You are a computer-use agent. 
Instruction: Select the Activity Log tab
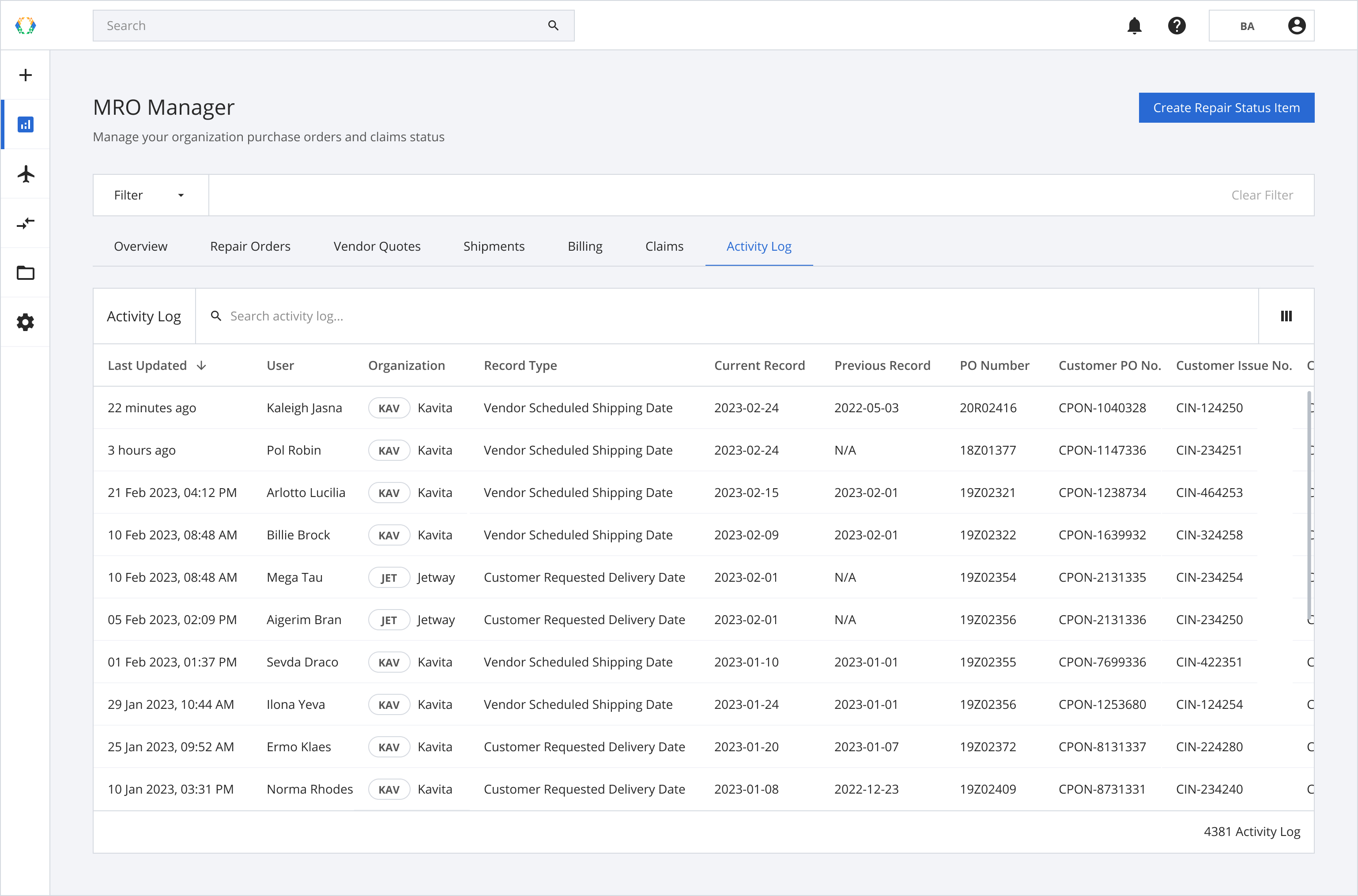pyautogui.click(x=758, y=246)
